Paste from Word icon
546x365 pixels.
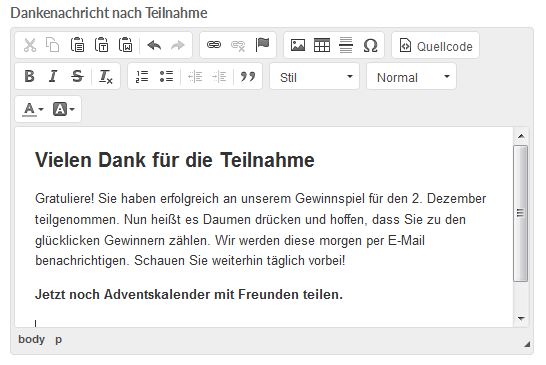pos(125,45)
